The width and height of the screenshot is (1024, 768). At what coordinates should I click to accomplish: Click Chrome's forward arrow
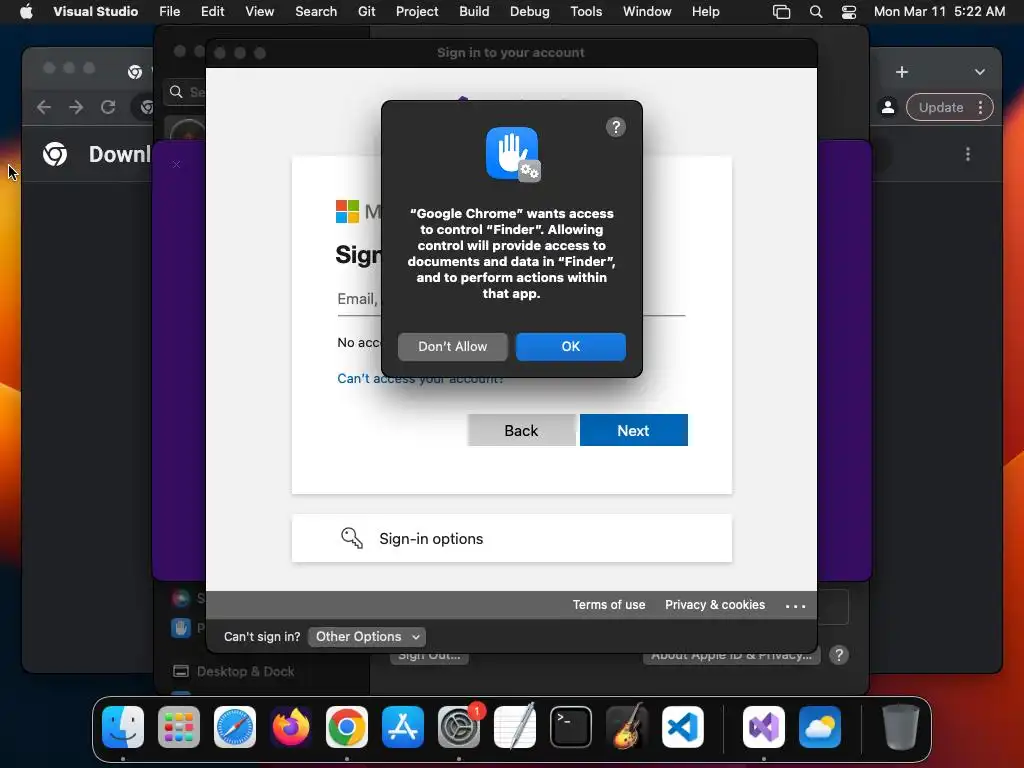76,107
